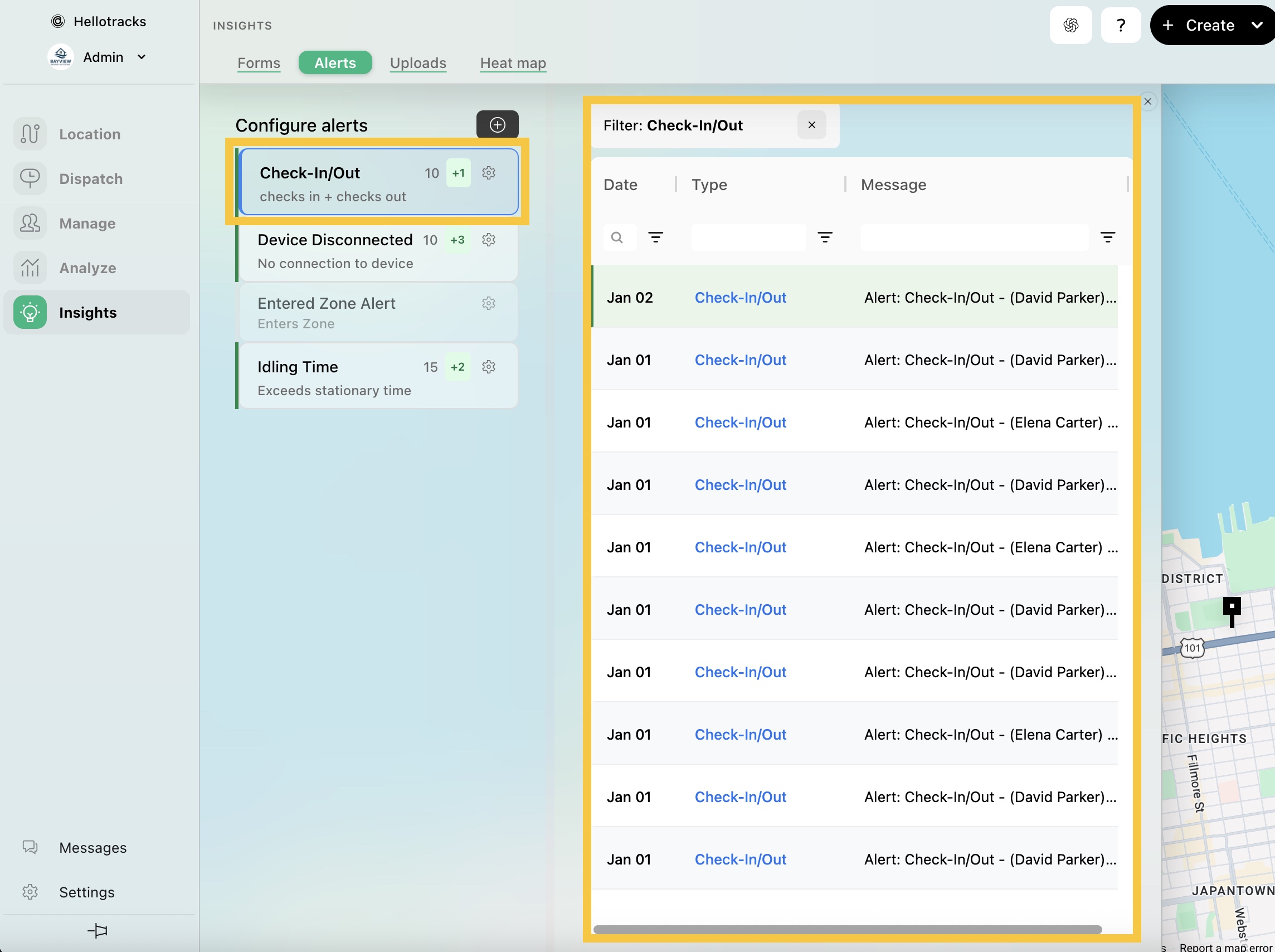Click the add alert plus icon
This screenshot has width=1275, height=952.
497,124
